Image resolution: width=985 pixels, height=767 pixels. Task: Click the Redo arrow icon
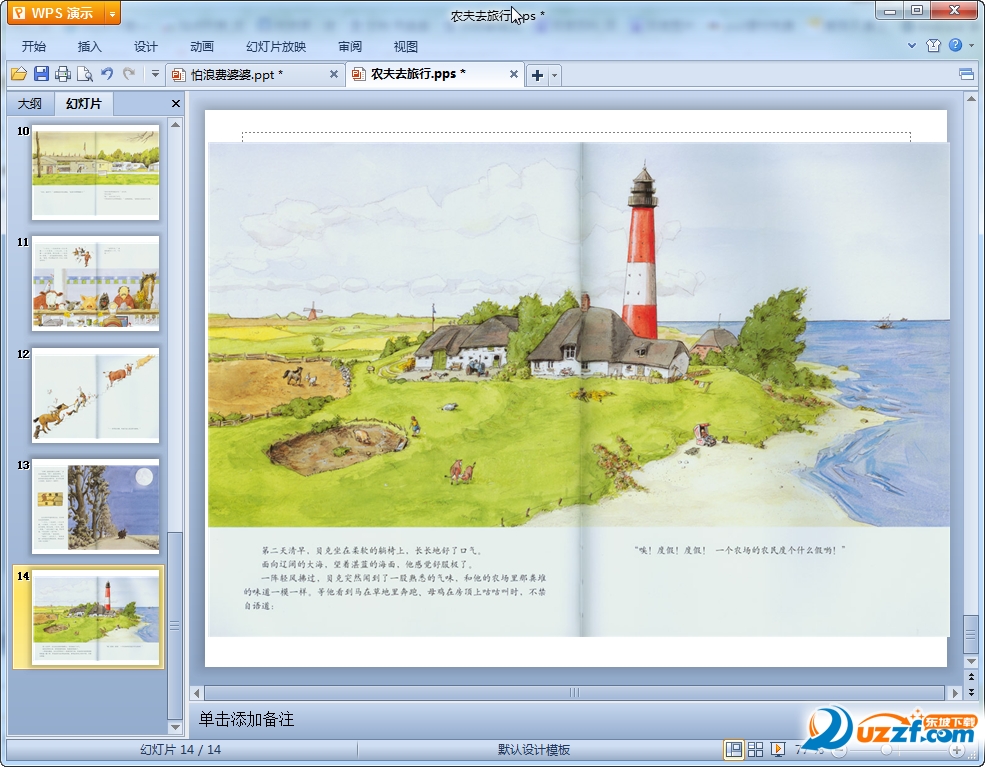tap(129, 74)
